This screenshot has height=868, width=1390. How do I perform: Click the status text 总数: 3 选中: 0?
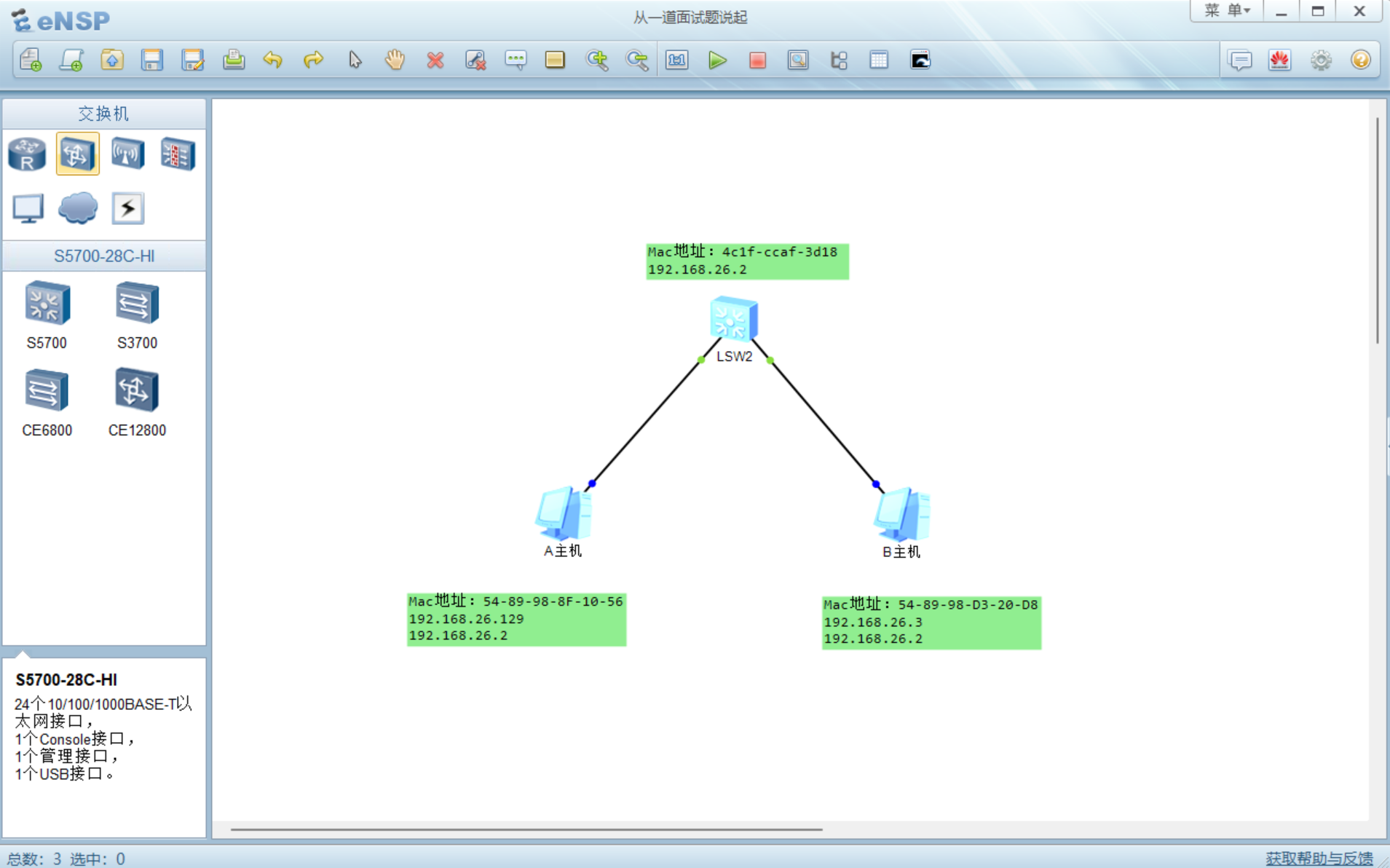pyautogui.click(x=66, y=859)
